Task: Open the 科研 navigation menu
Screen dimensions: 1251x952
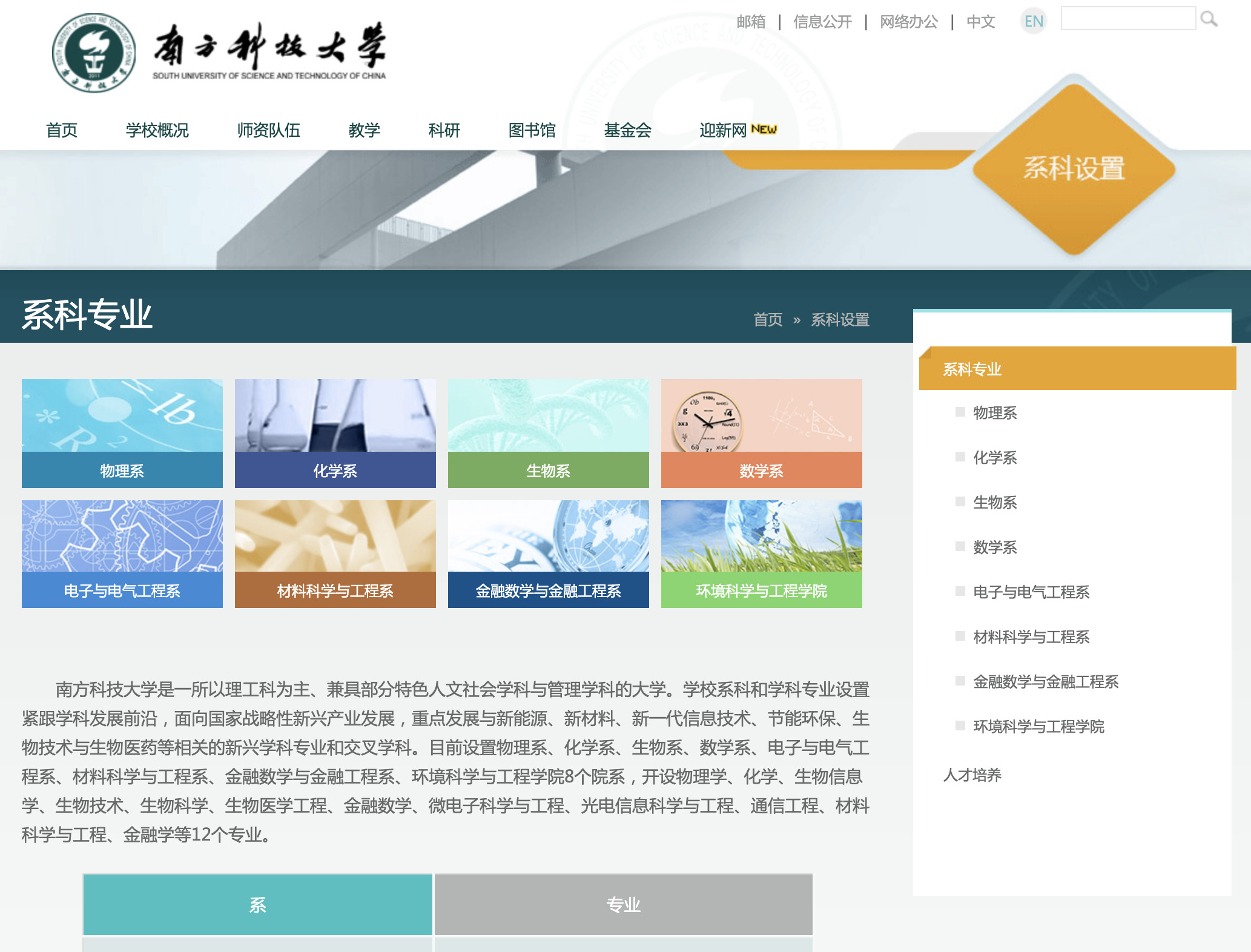Action: [x=444, y=130]
